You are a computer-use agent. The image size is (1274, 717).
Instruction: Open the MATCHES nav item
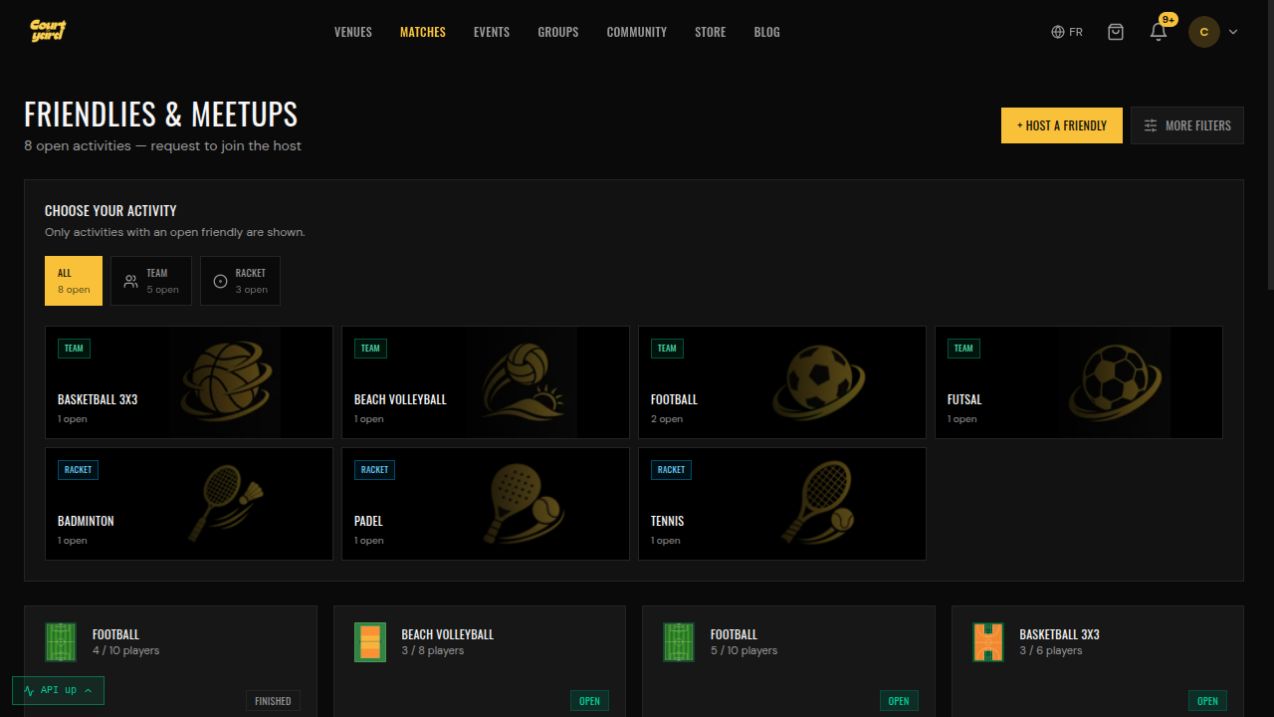point(423,32)
